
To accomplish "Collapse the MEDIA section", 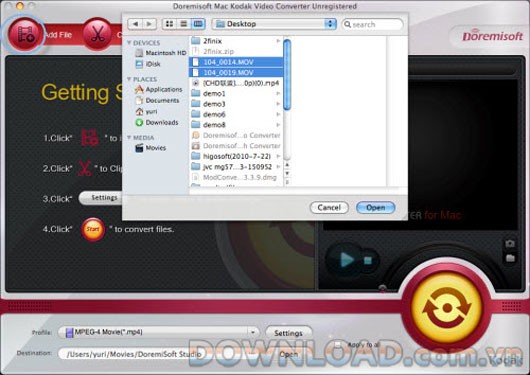I will [x=129, y=138].
